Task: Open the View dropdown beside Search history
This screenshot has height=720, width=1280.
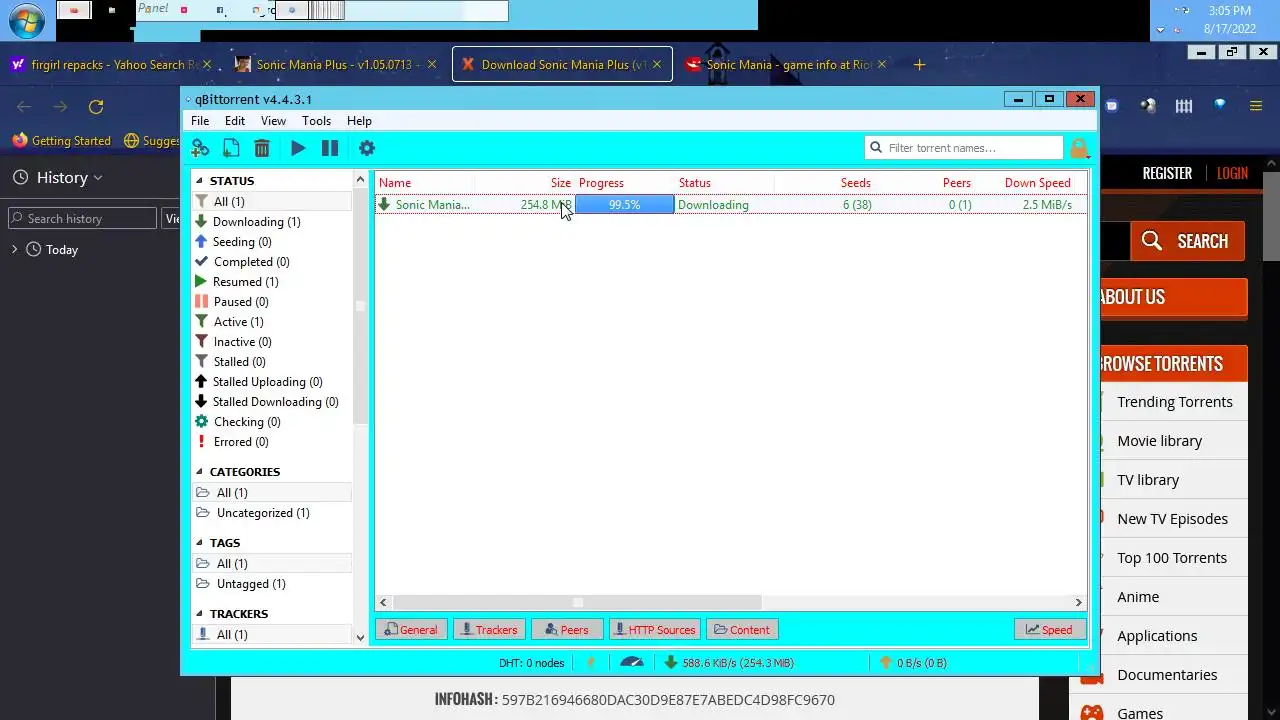Action: [x=172, y=218]
